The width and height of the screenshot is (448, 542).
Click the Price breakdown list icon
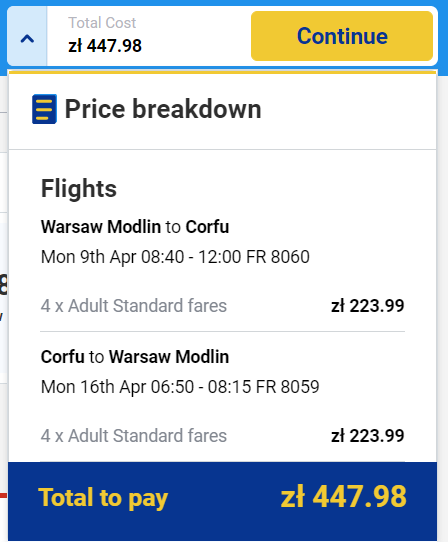pyautogui.click(x=44, y=109)
